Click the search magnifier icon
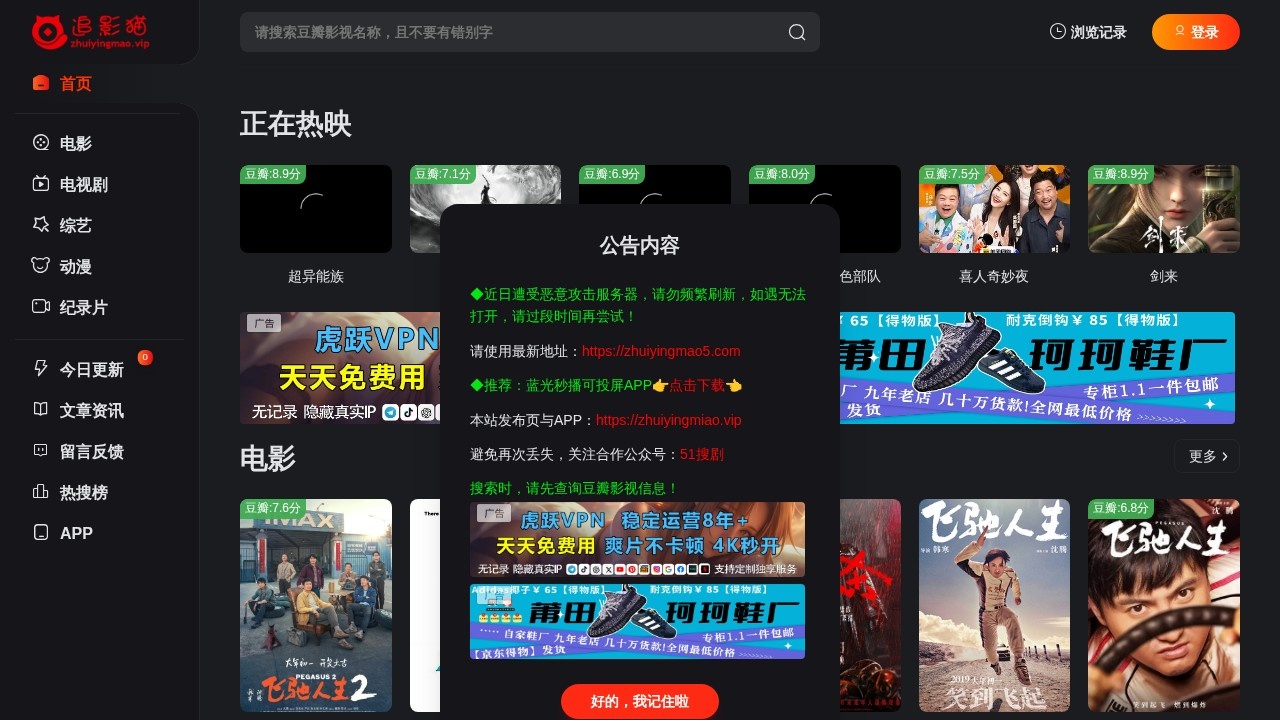Viewport: 1280px width, 720px height. [x=797, y=32]
